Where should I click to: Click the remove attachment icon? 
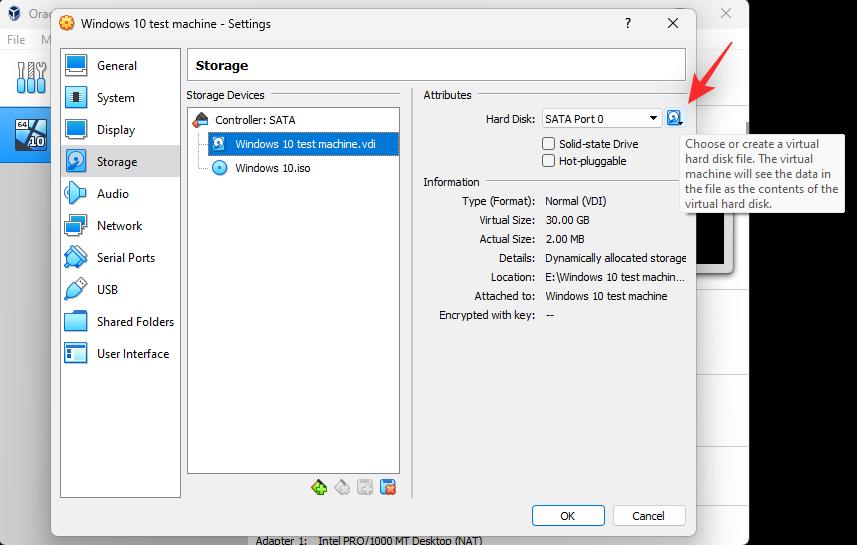[388, 487]
